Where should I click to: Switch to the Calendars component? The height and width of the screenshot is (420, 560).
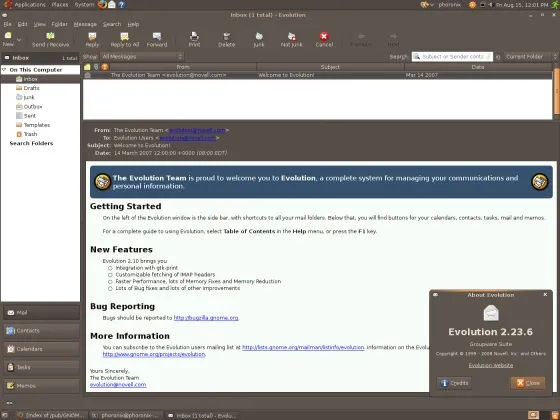(x=41, y=349)
